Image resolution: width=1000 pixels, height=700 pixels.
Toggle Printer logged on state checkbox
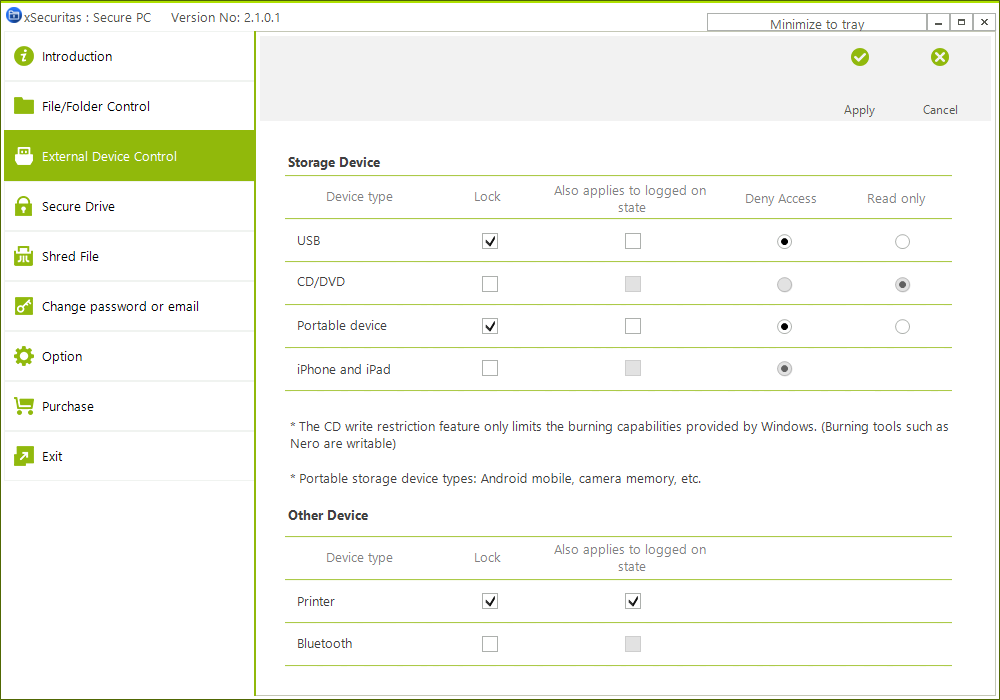[x=633, y=601]
